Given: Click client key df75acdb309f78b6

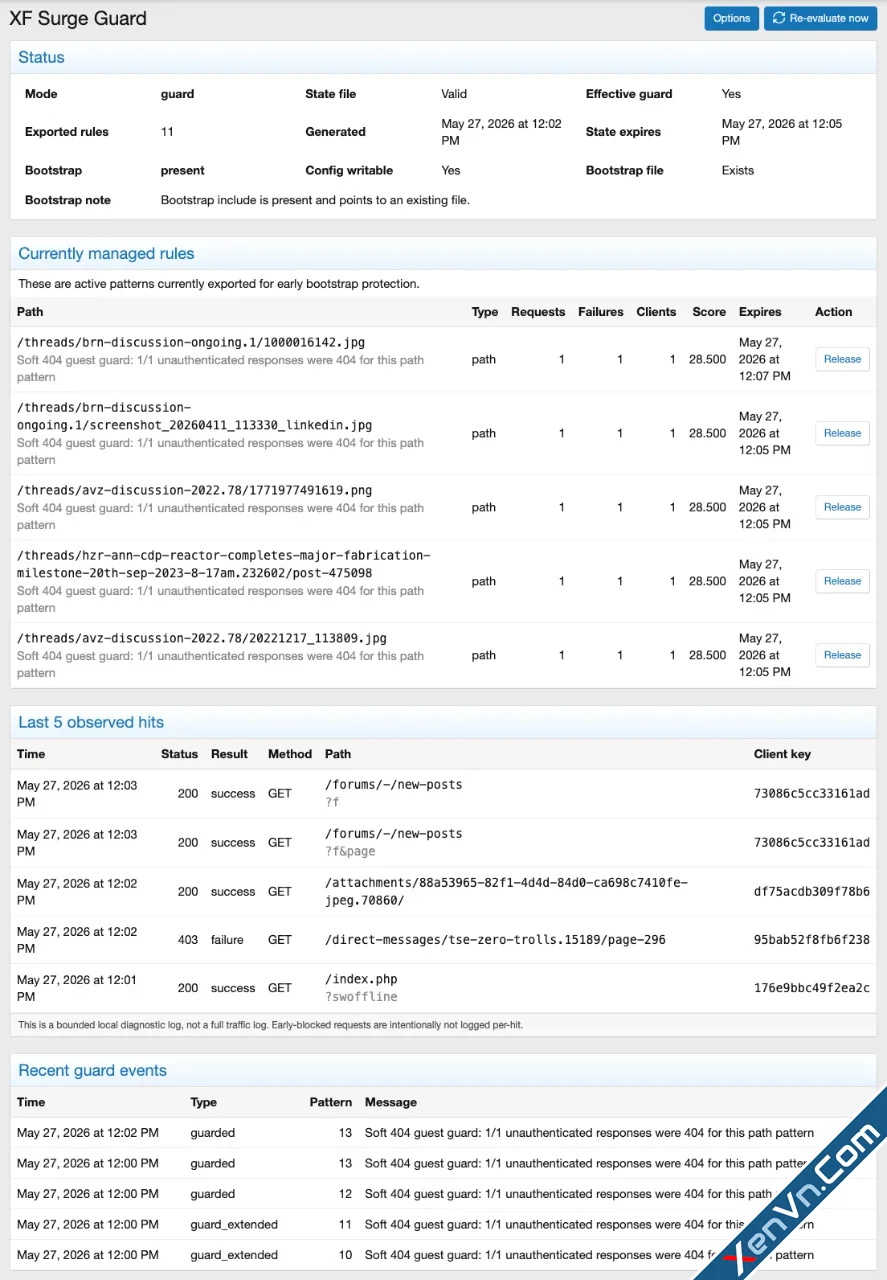Looking at the screenshot, I should 812,891.
